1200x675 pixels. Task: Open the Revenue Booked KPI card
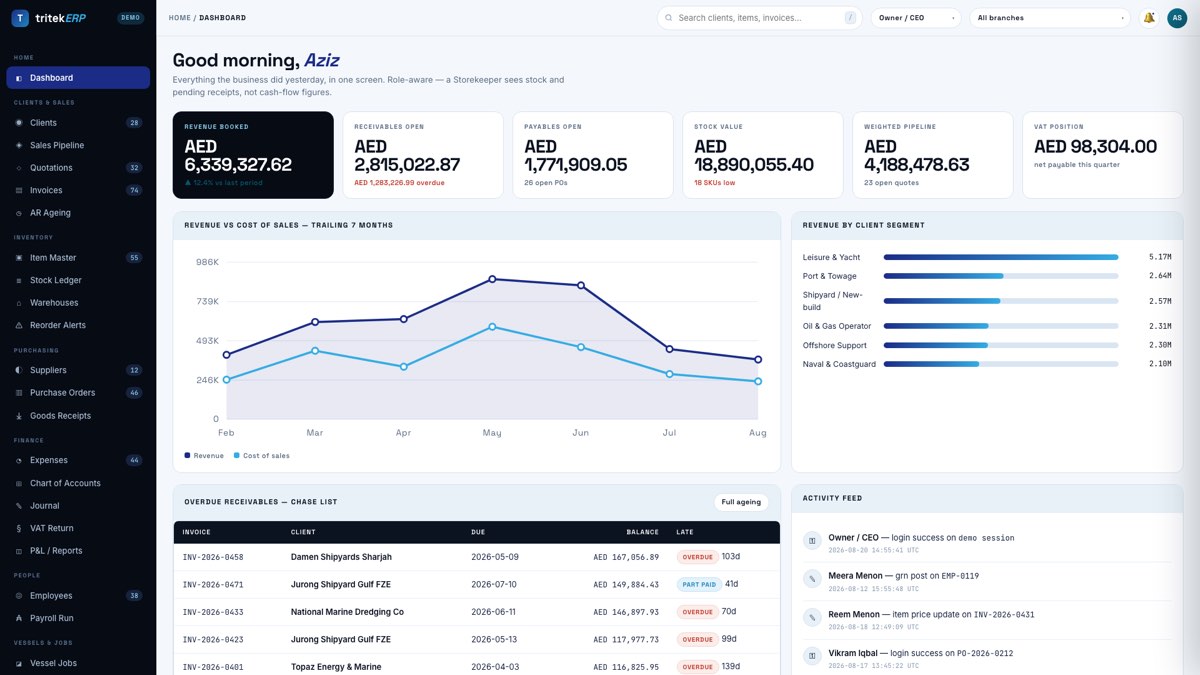253,155
